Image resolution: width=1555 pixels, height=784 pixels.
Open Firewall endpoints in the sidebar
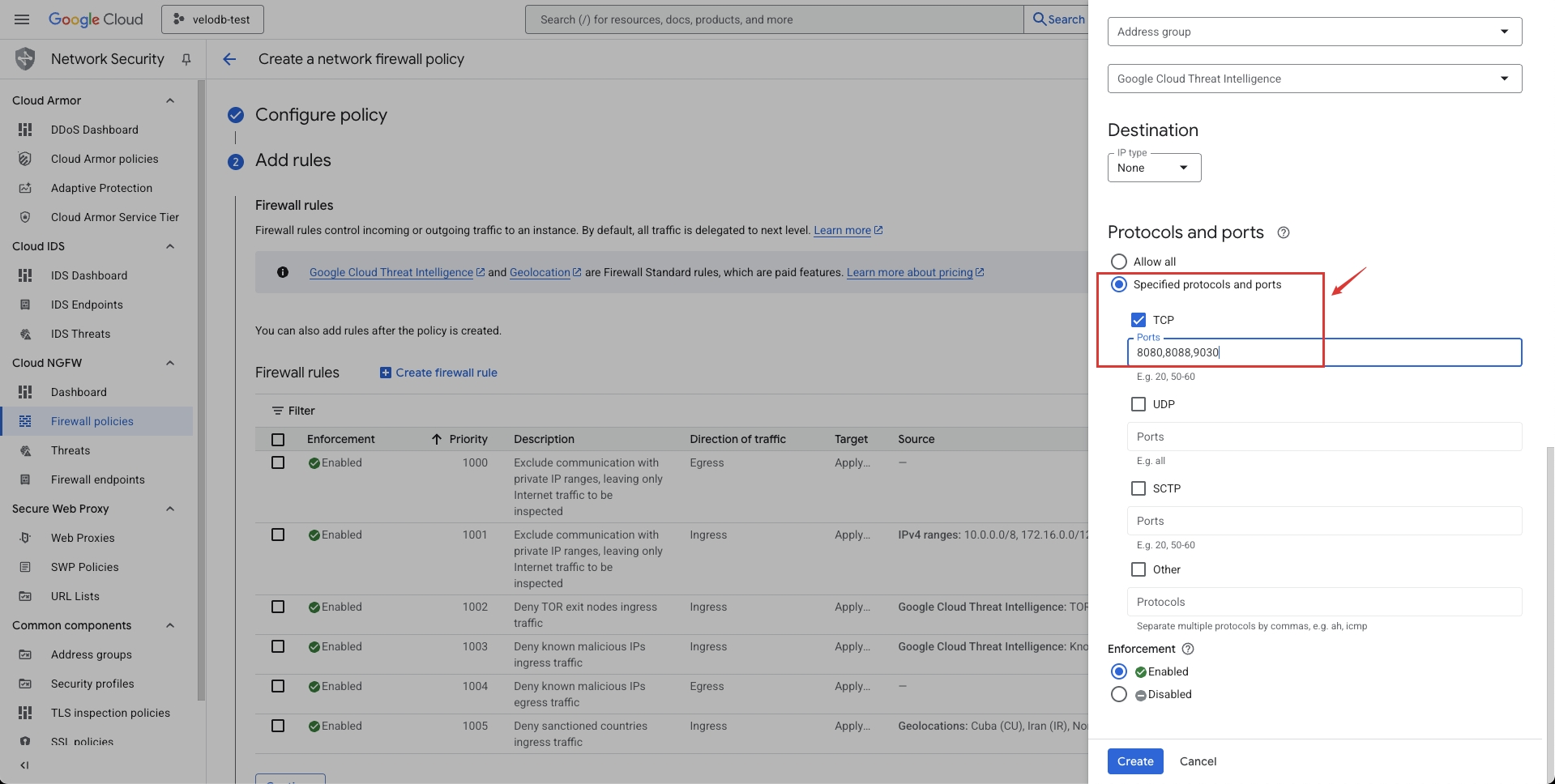[97, 479]
